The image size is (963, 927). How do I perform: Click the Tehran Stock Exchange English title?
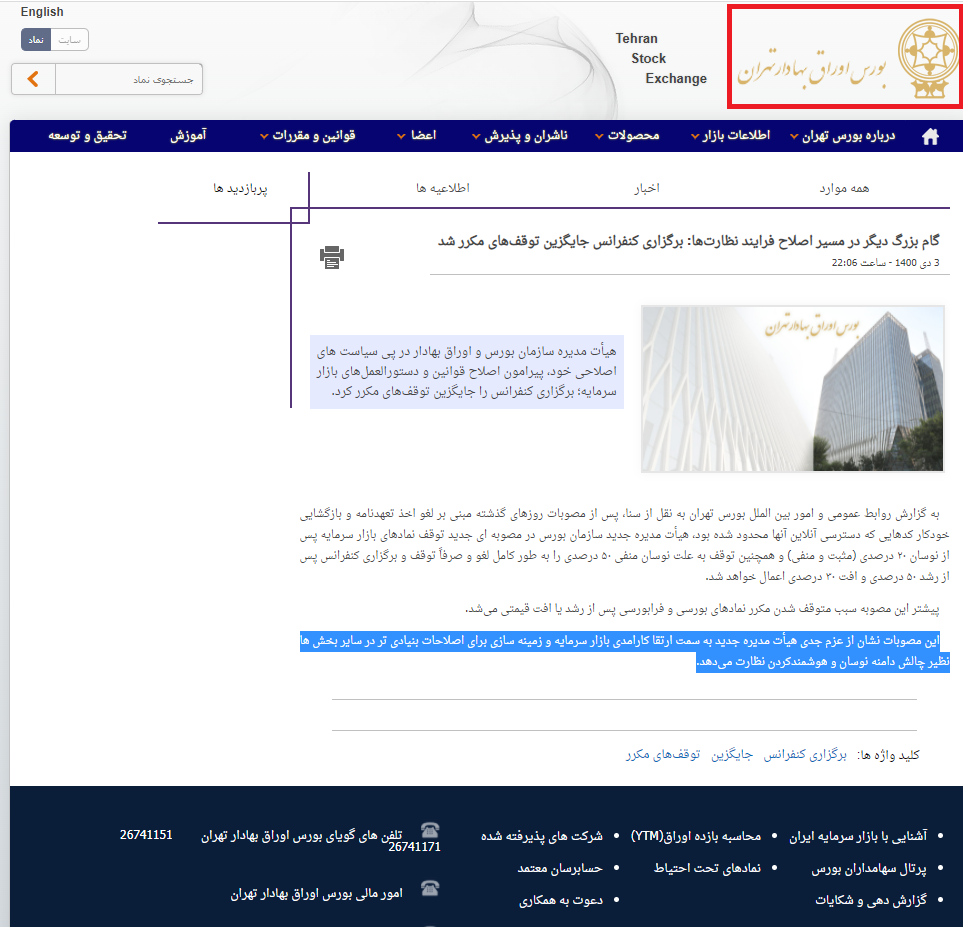click(661, 58)
